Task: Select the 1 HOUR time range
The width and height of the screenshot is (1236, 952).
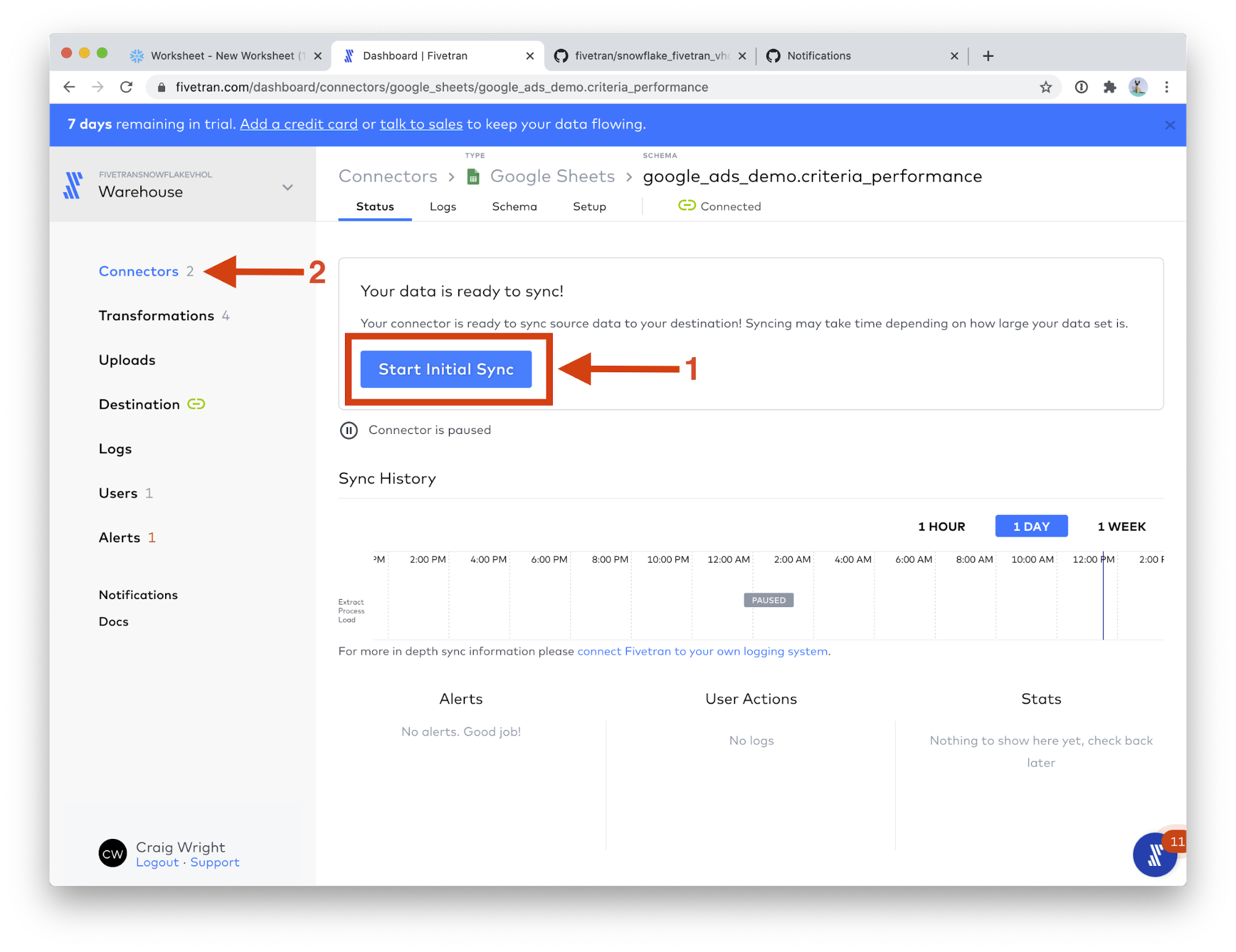Action: coord(941,527)
